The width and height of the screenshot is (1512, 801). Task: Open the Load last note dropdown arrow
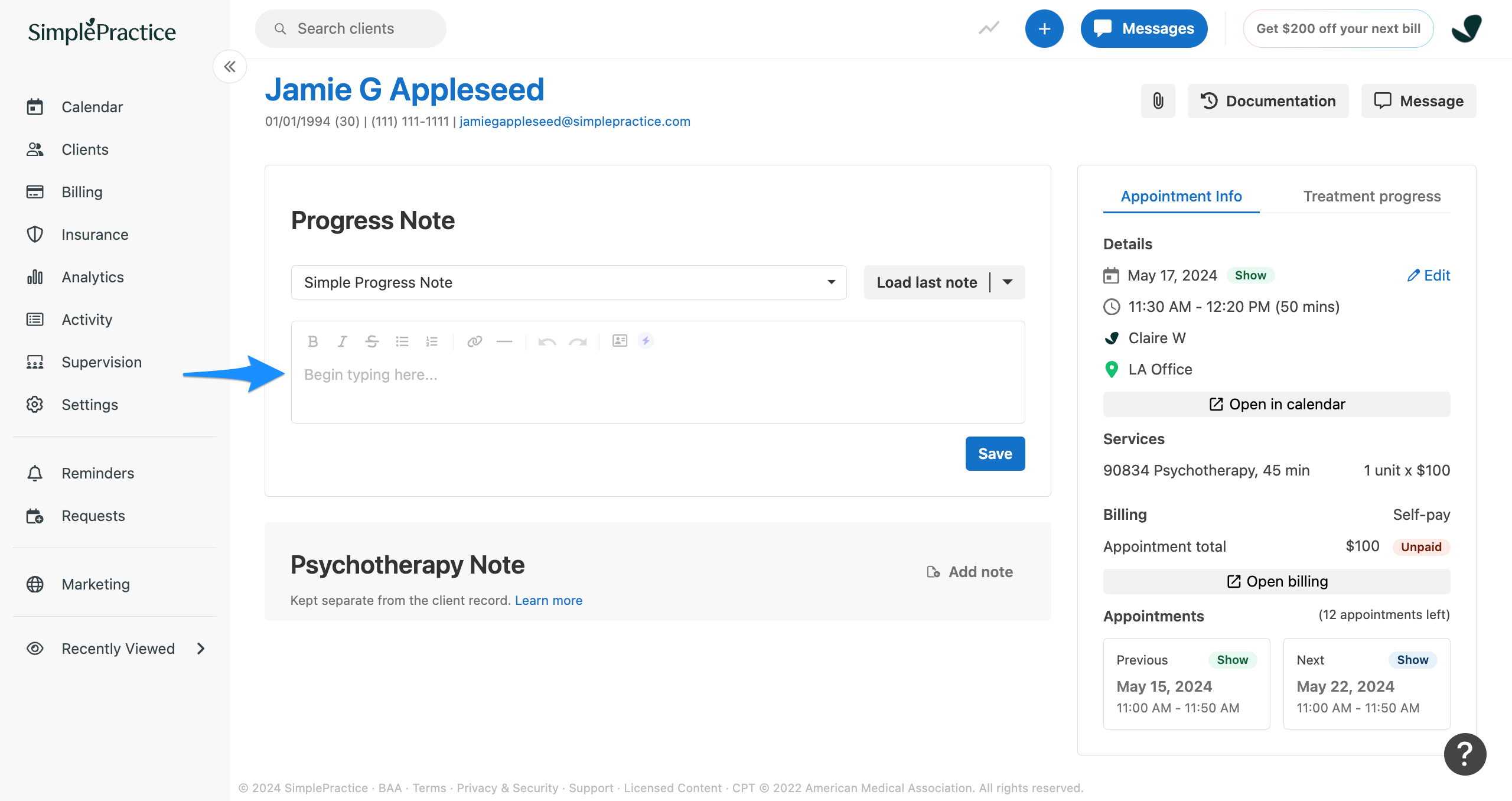[x=1008, y=282]
